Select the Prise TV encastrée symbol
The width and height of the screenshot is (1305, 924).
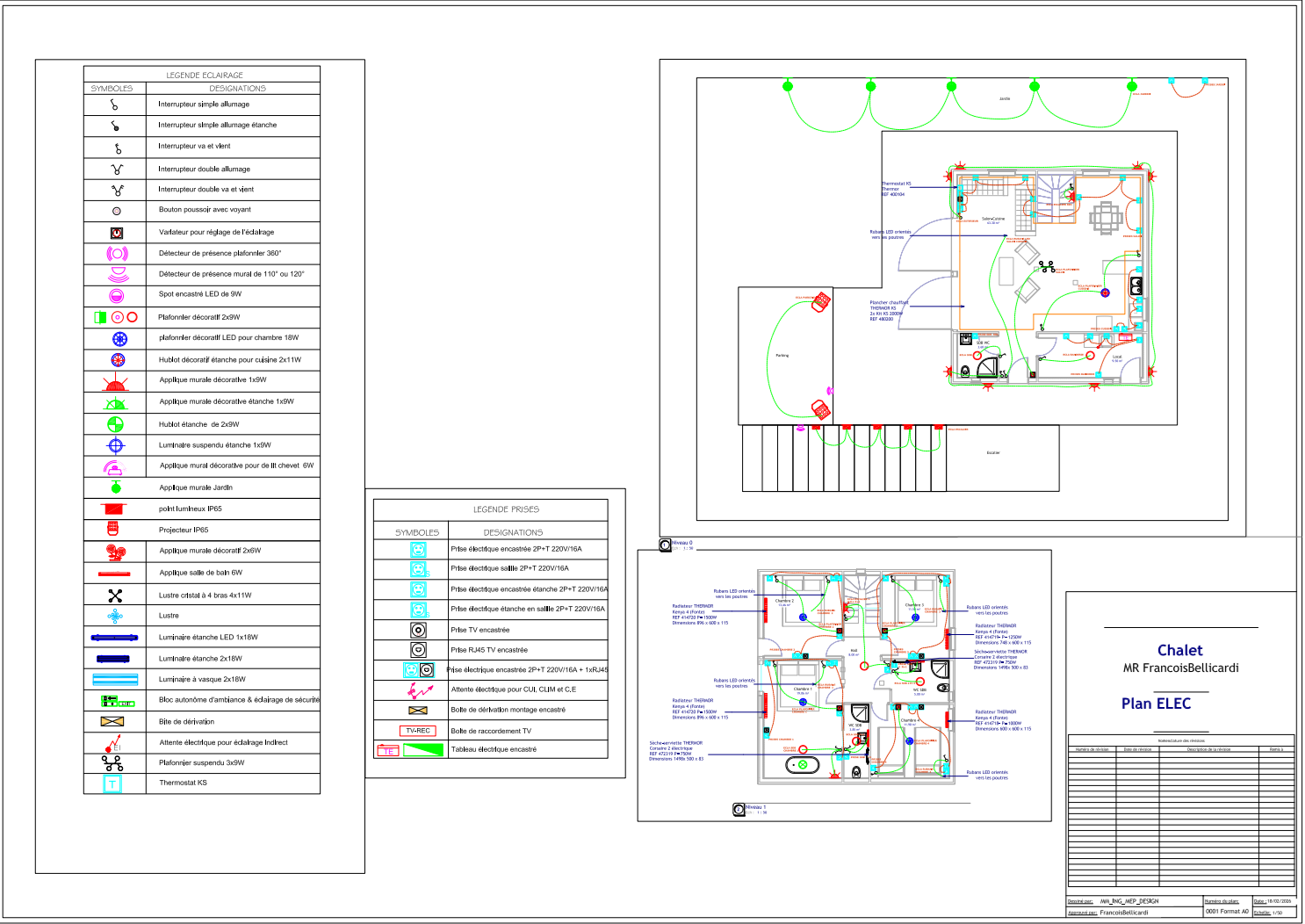(419, 630)
